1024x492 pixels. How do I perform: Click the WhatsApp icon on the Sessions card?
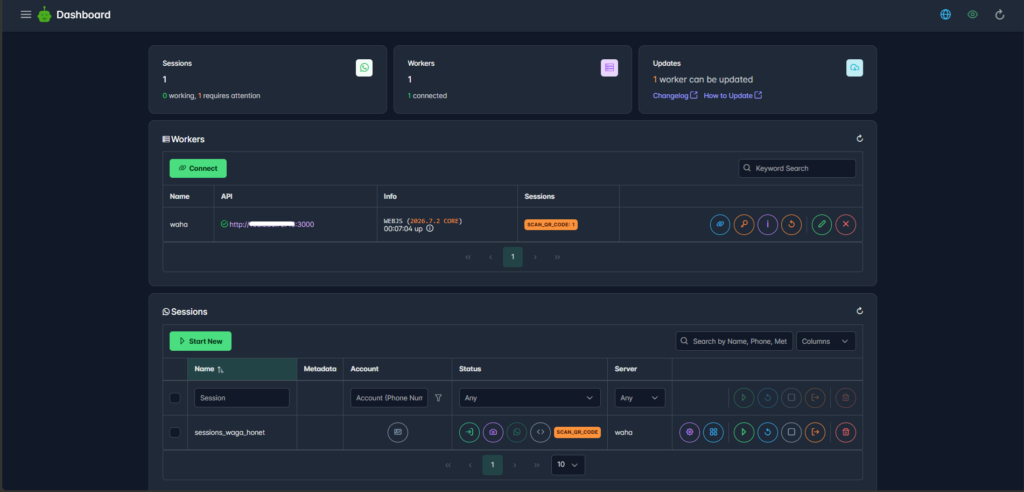point(364,68)
